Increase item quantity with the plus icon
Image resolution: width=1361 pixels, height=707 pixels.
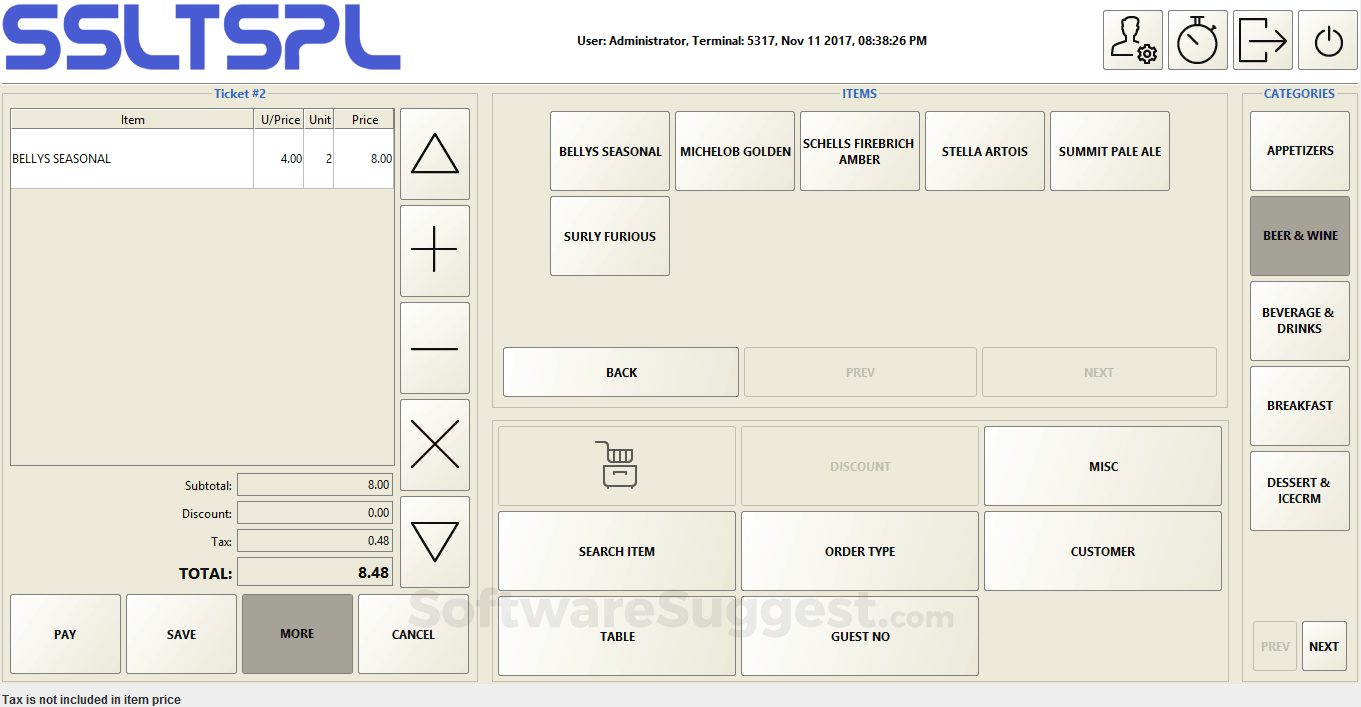434,250
